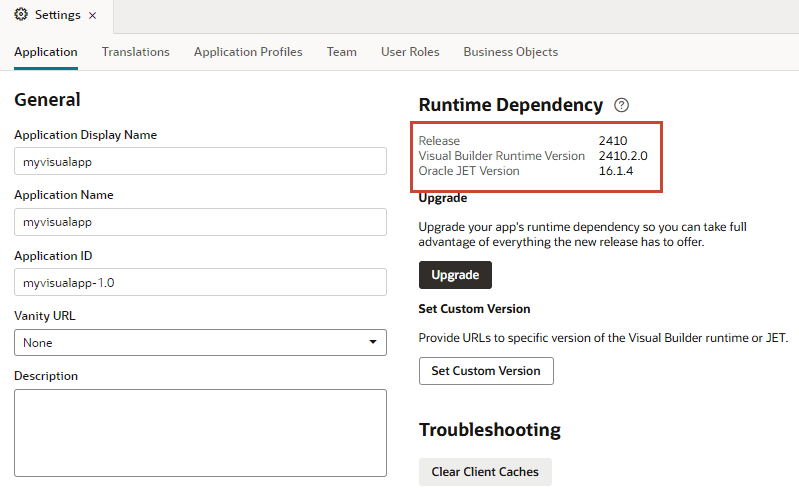
Task: Click the Set Custom Version button
Action: tap(486, 371)
